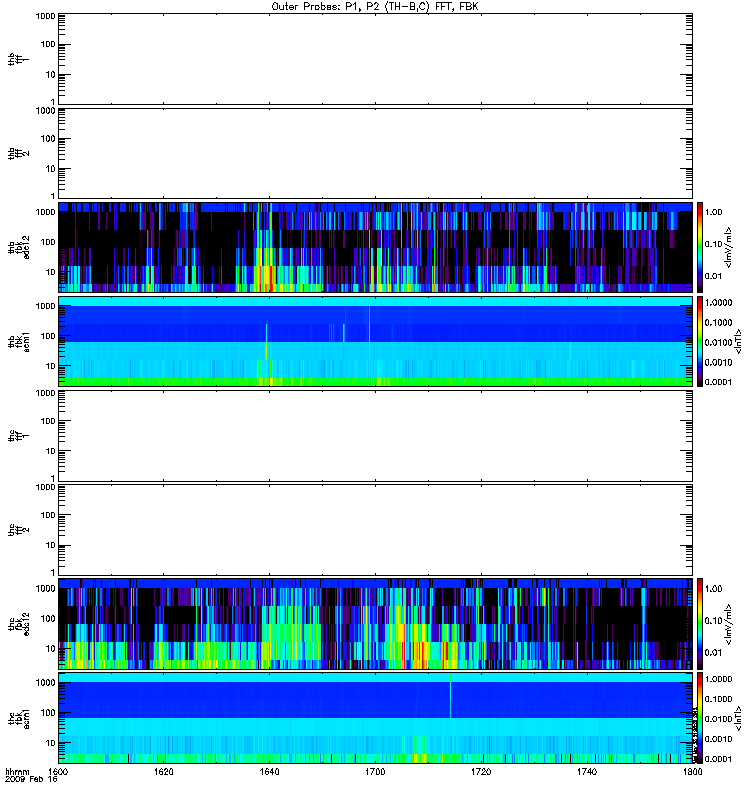Click the thc fbk scm1 spectrogram panel
Viewport: 750px width, 800px height.
(375, 718)
